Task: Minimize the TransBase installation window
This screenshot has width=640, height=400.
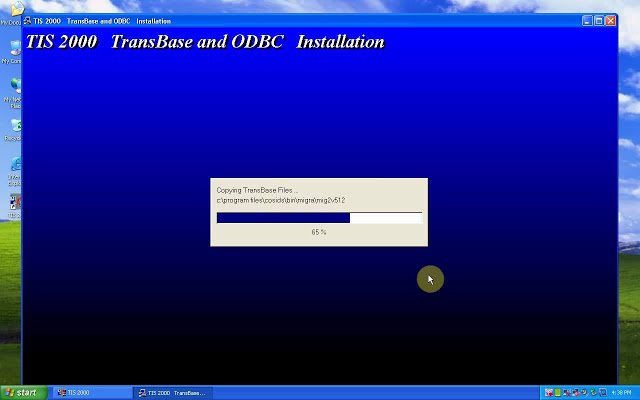Action: (587, 21)
